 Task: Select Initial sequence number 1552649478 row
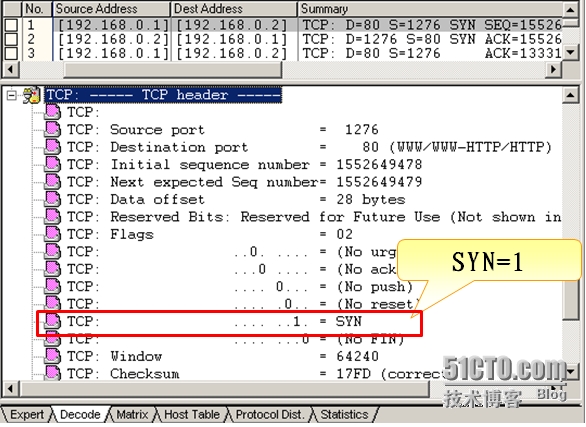pyautogui.click(x=244, y=164)
